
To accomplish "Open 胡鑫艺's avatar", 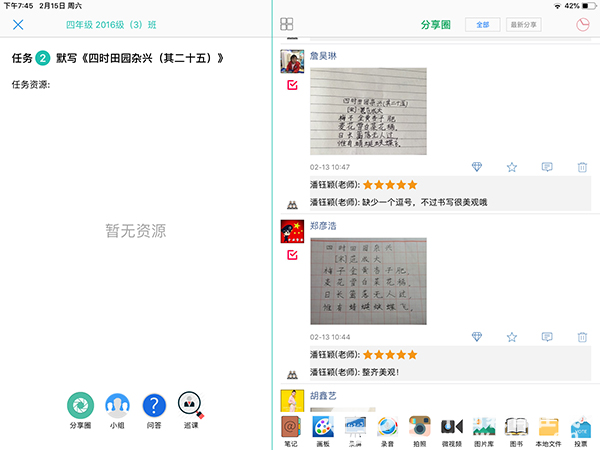I will point(292,401).
